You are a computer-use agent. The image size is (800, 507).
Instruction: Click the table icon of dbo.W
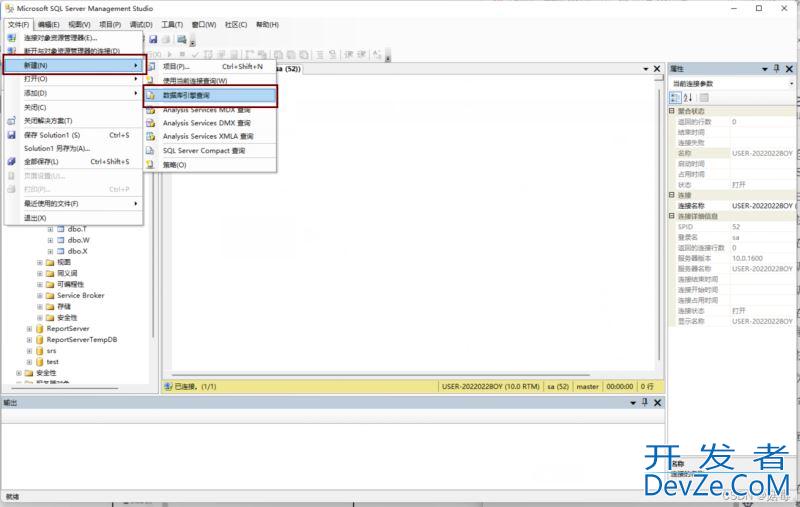tap(61, 240)
